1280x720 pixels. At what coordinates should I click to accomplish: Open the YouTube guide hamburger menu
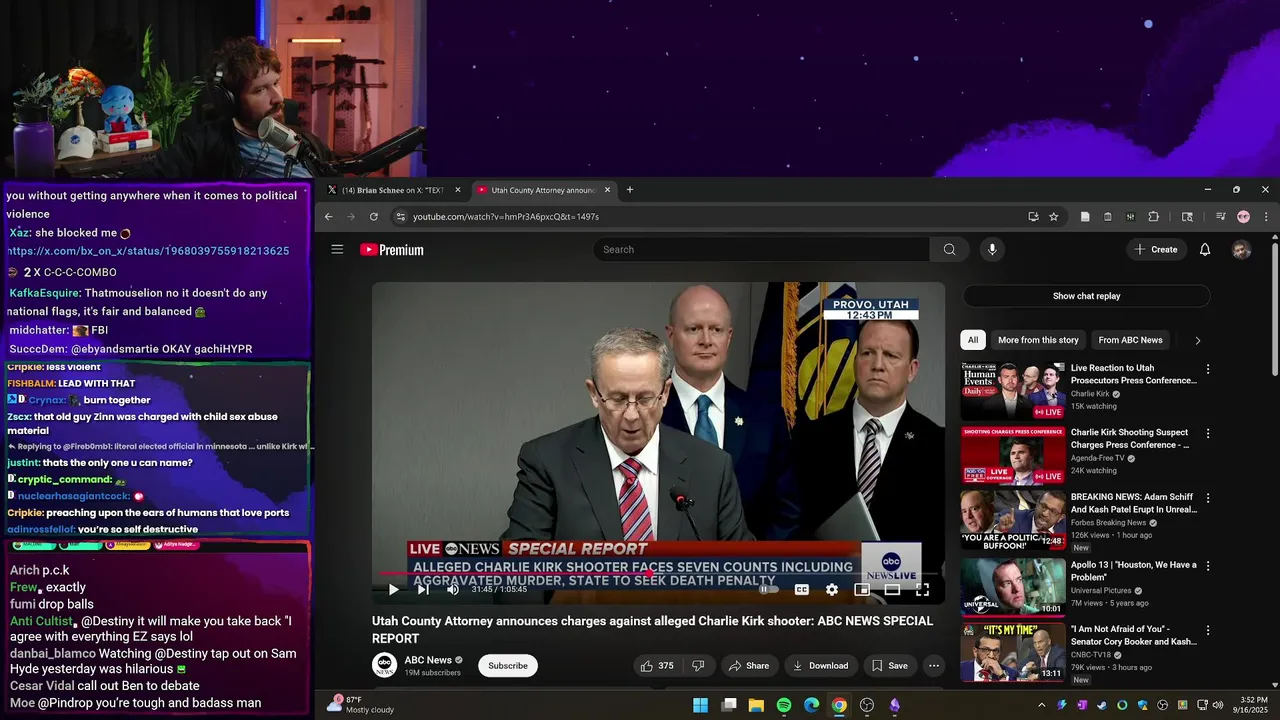337,249
